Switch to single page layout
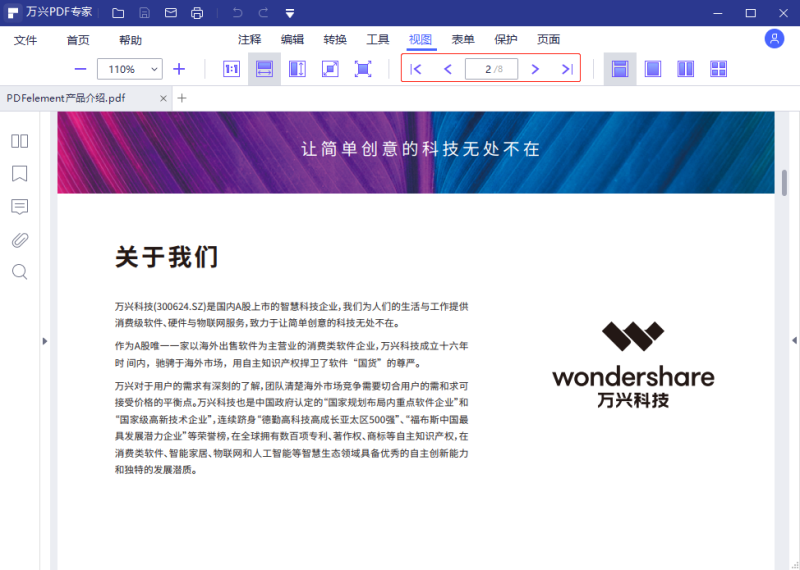Viewport: 800px width, 570px height. (x=653, y=69)
